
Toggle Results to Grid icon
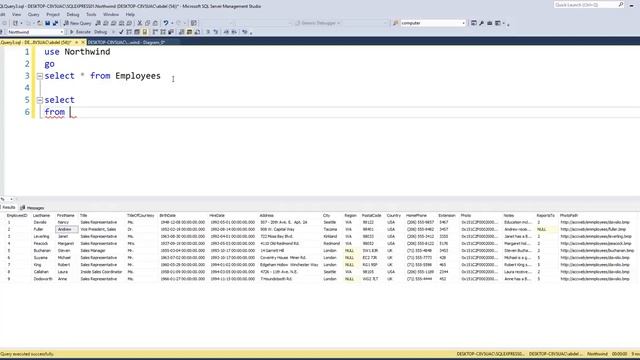click(189, 32)
